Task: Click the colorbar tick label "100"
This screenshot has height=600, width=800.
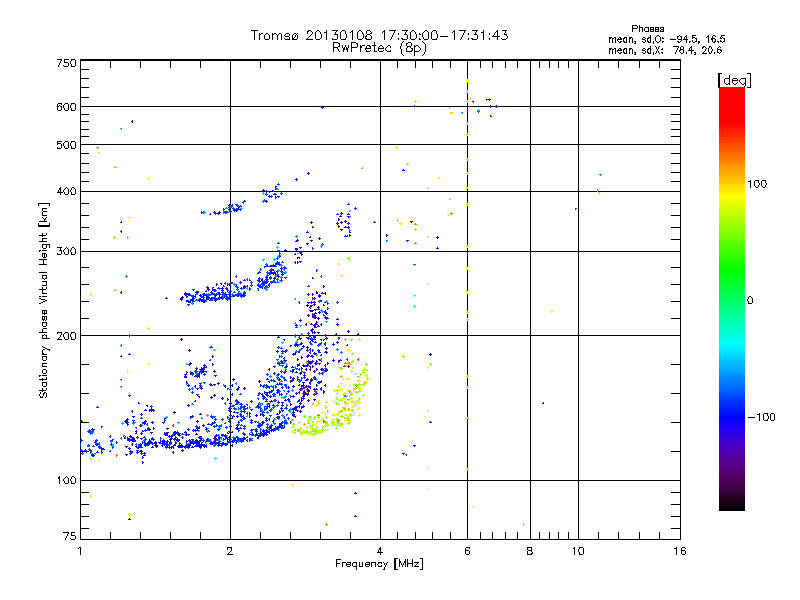Action: [757, 184]
